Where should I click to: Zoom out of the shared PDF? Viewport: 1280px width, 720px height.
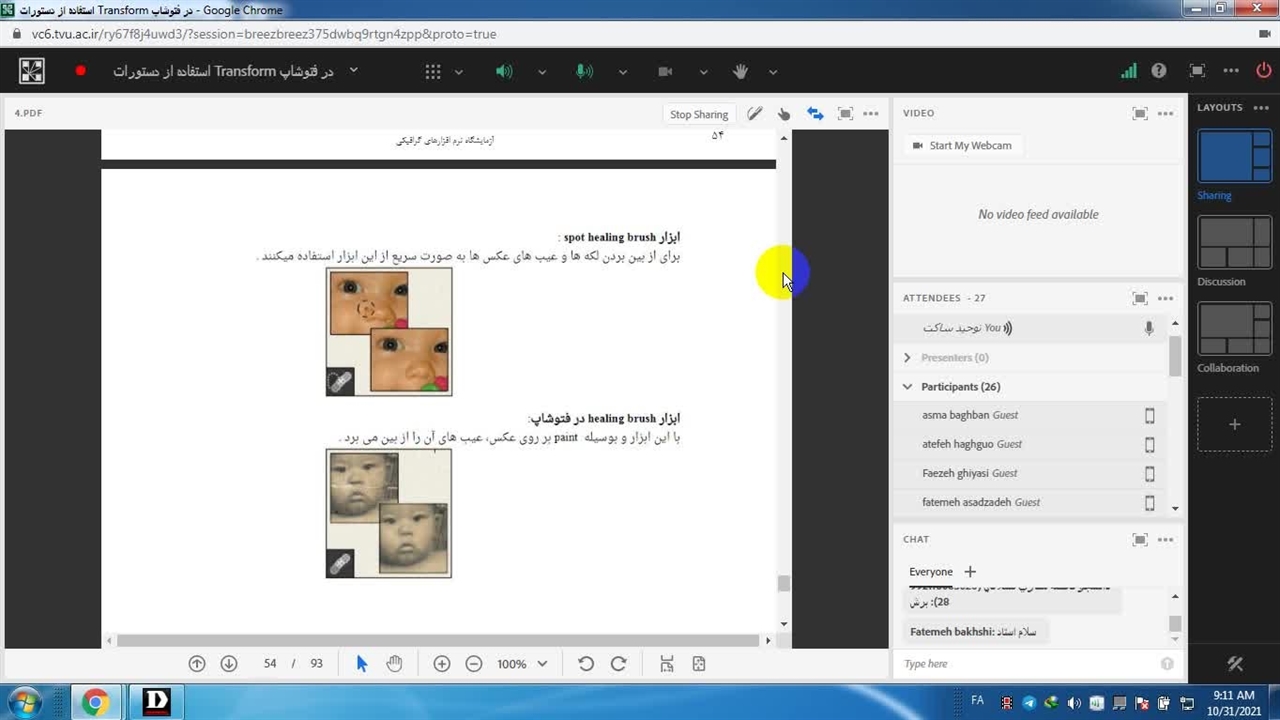(474, 664)
